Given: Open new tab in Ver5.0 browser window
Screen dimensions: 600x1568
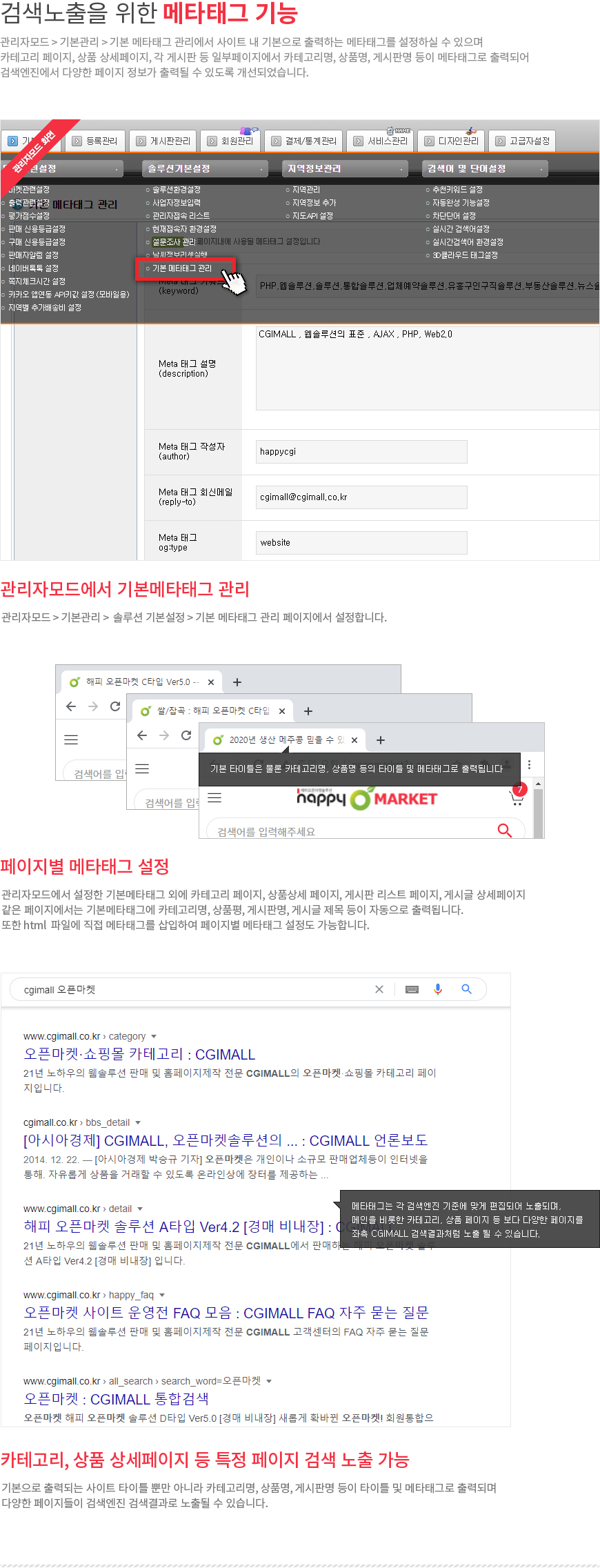Looking at the screenshot, I should 237,682.
